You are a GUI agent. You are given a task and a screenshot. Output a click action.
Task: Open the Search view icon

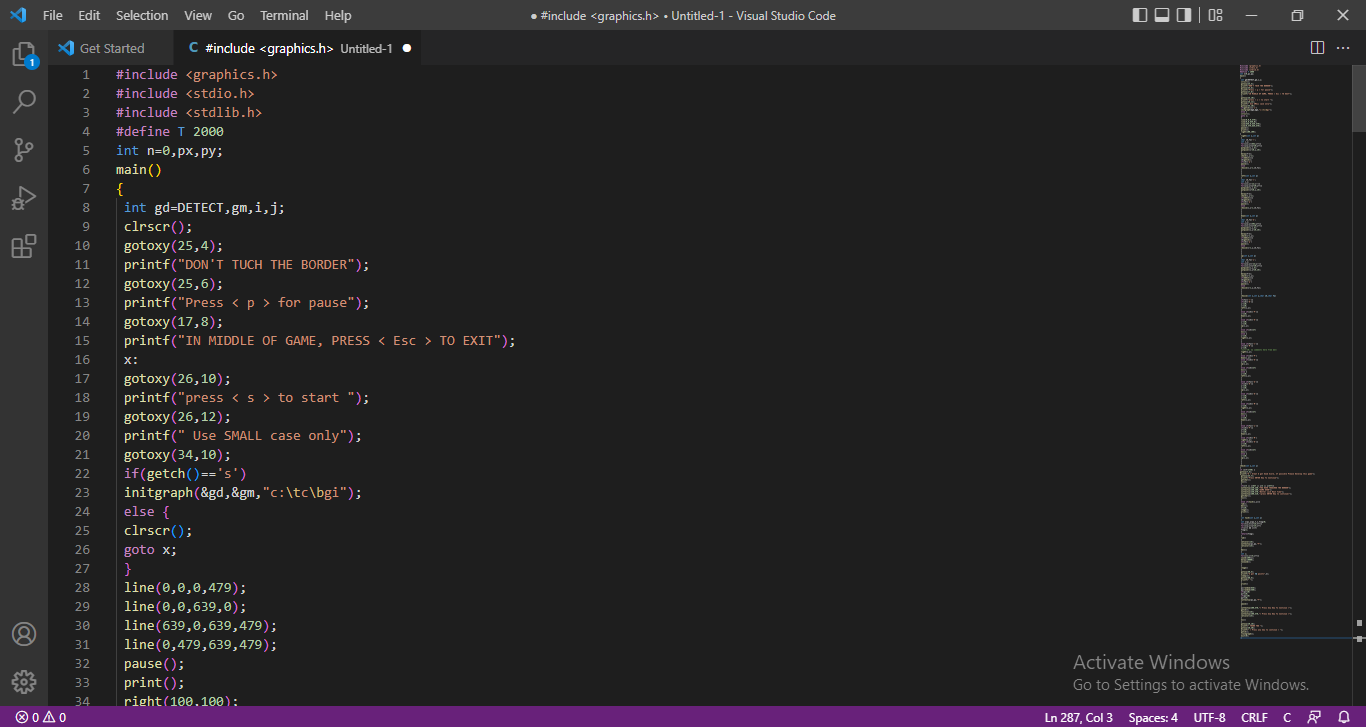pos(24,102)
